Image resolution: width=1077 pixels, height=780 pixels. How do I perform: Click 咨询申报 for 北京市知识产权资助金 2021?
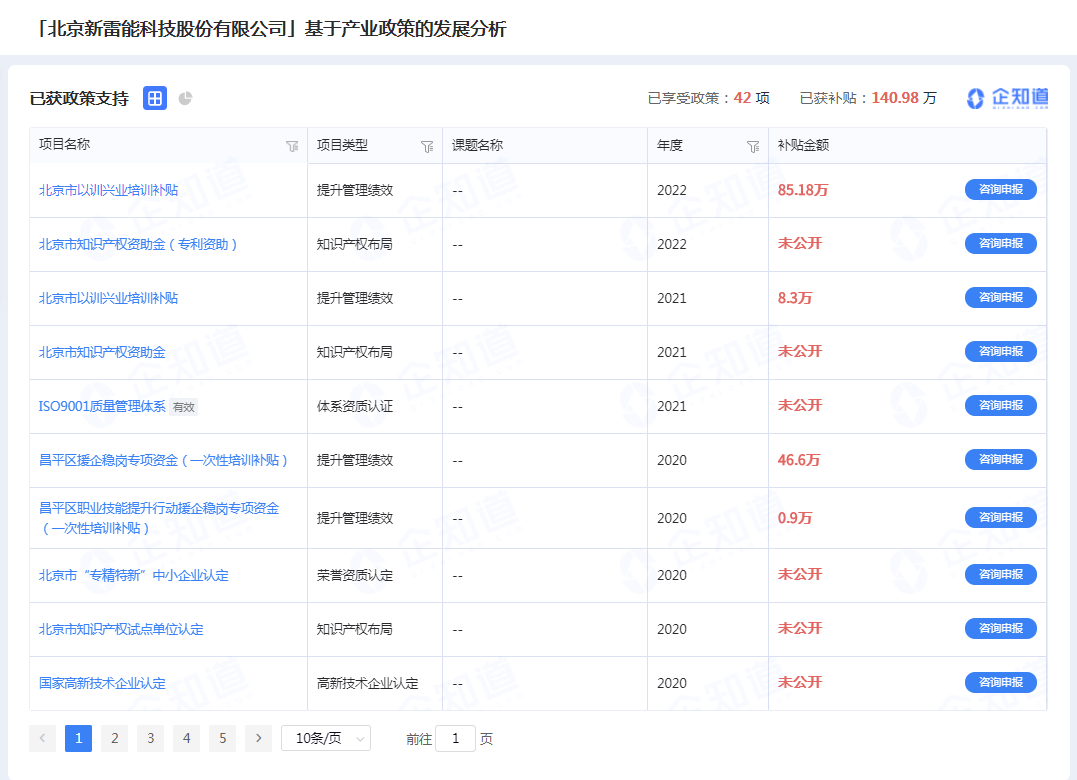1001,352
